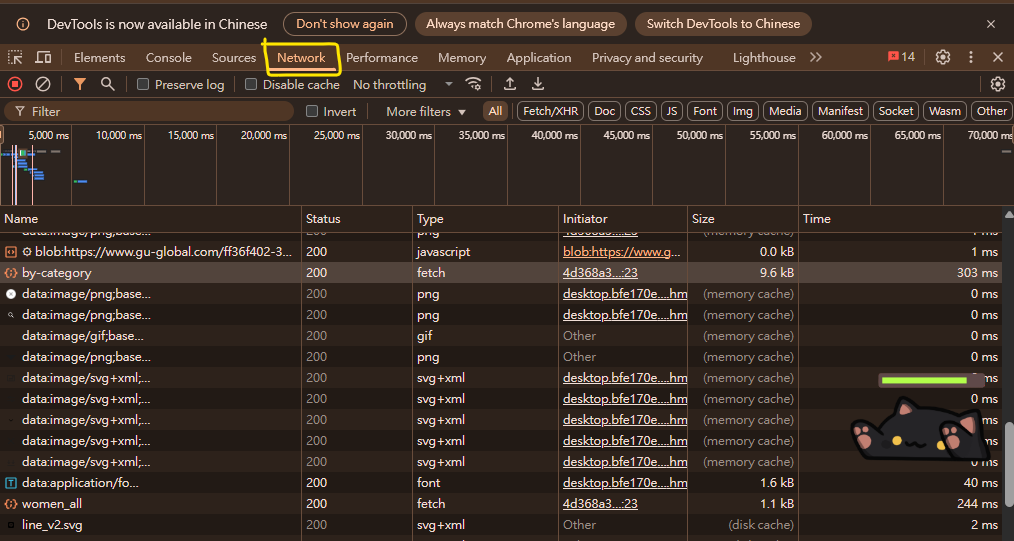Switch to the Elements tab

click(100, 58)
